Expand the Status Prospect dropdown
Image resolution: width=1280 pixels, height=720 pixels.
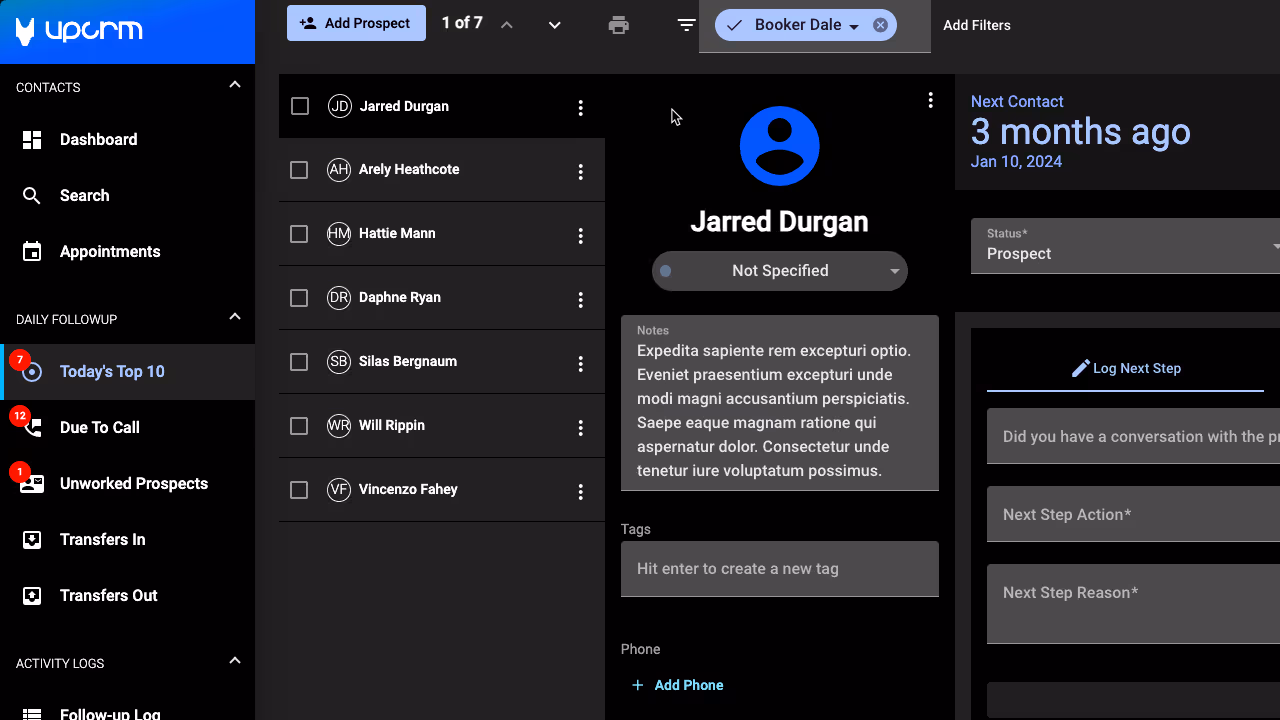1125,247
